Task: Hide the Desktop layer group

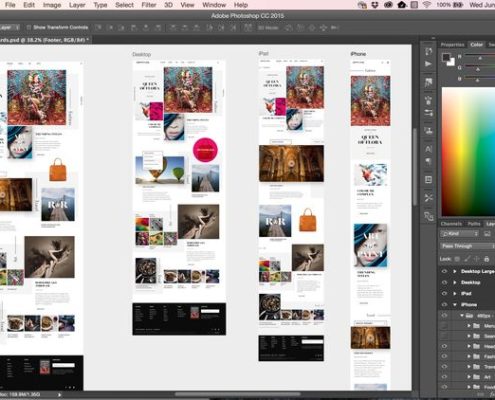Action: pos(444,282)
